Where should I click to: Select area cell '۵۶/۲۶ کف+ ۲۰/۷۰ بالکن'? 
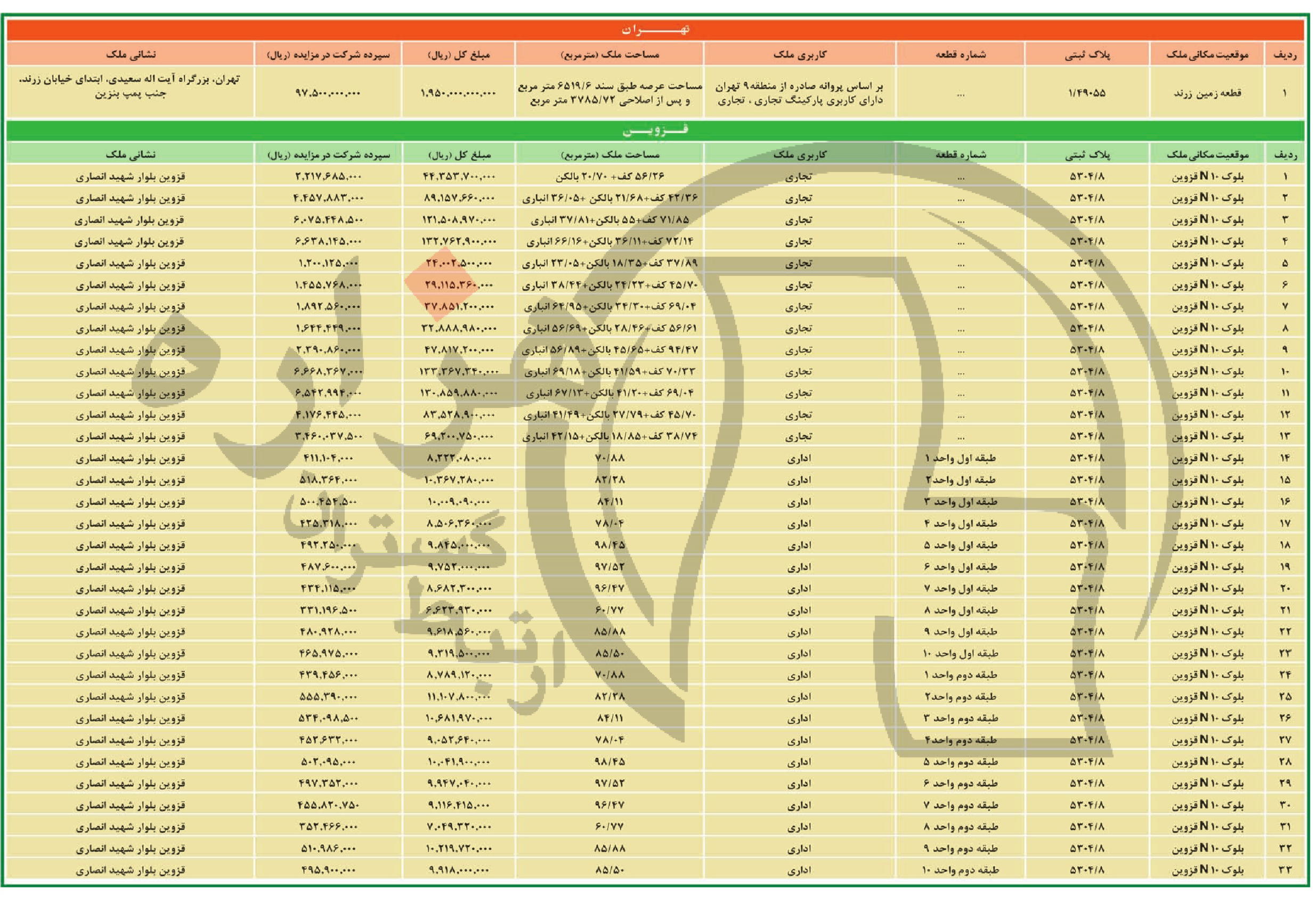[x=610, y=176]
